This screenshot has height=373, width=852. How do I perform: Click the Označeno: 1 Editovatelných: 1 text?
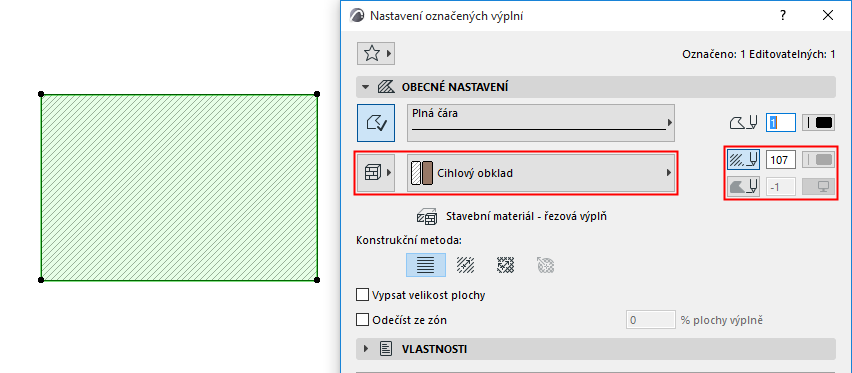(759, 54)
